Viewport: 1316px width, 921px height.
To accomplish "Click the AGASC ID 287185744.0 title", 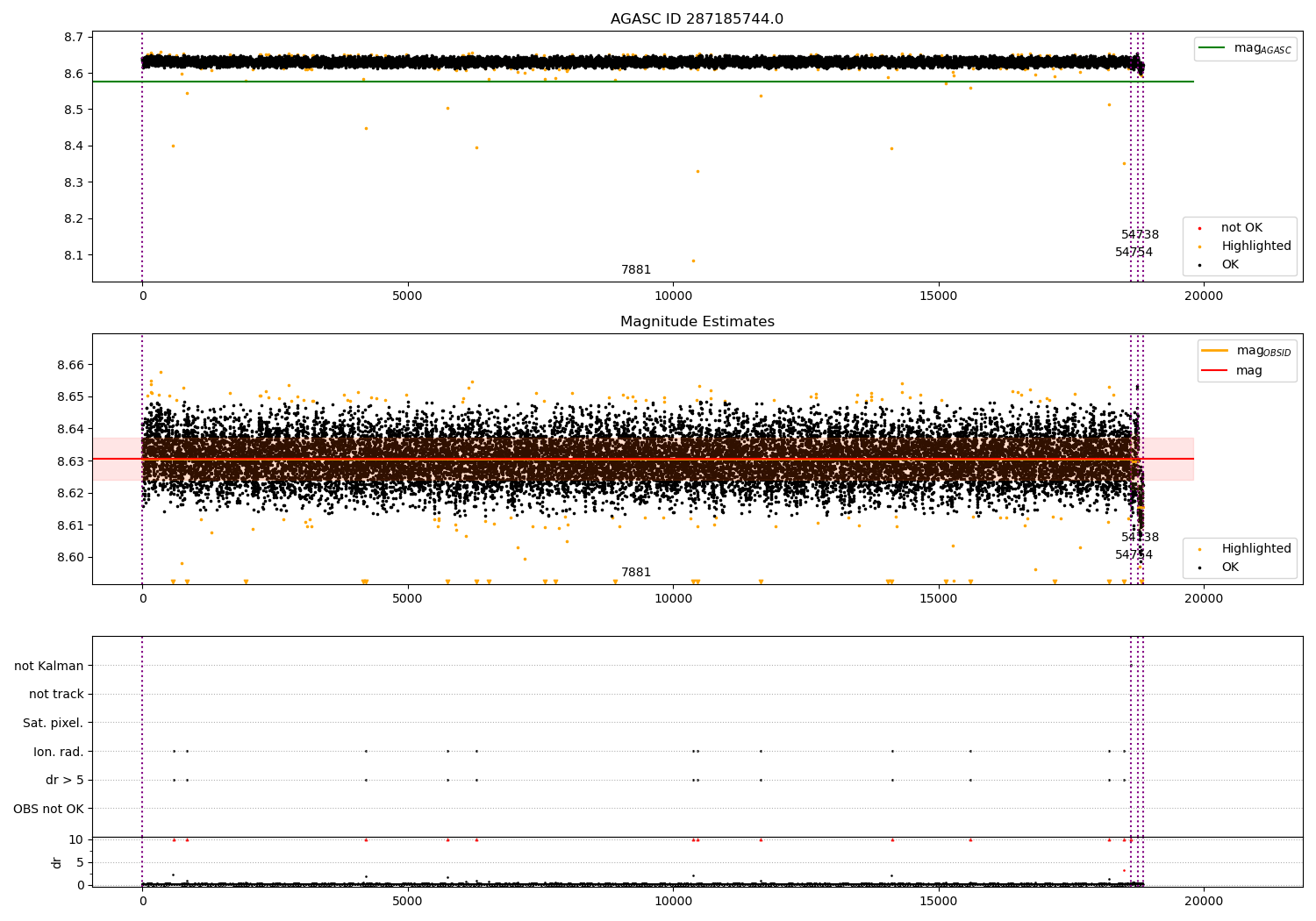I will click(697, 19).
